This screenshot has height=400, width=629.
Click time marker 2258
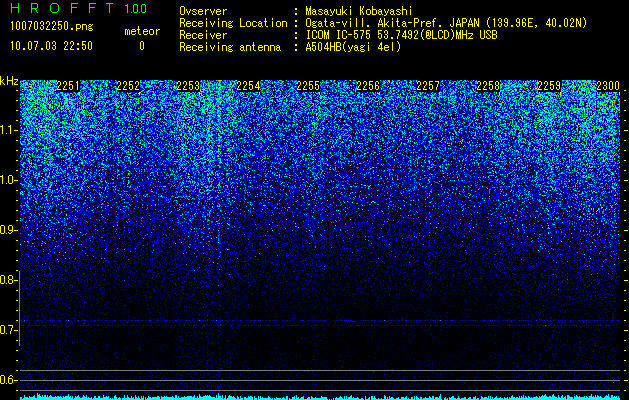pos(488,86)
